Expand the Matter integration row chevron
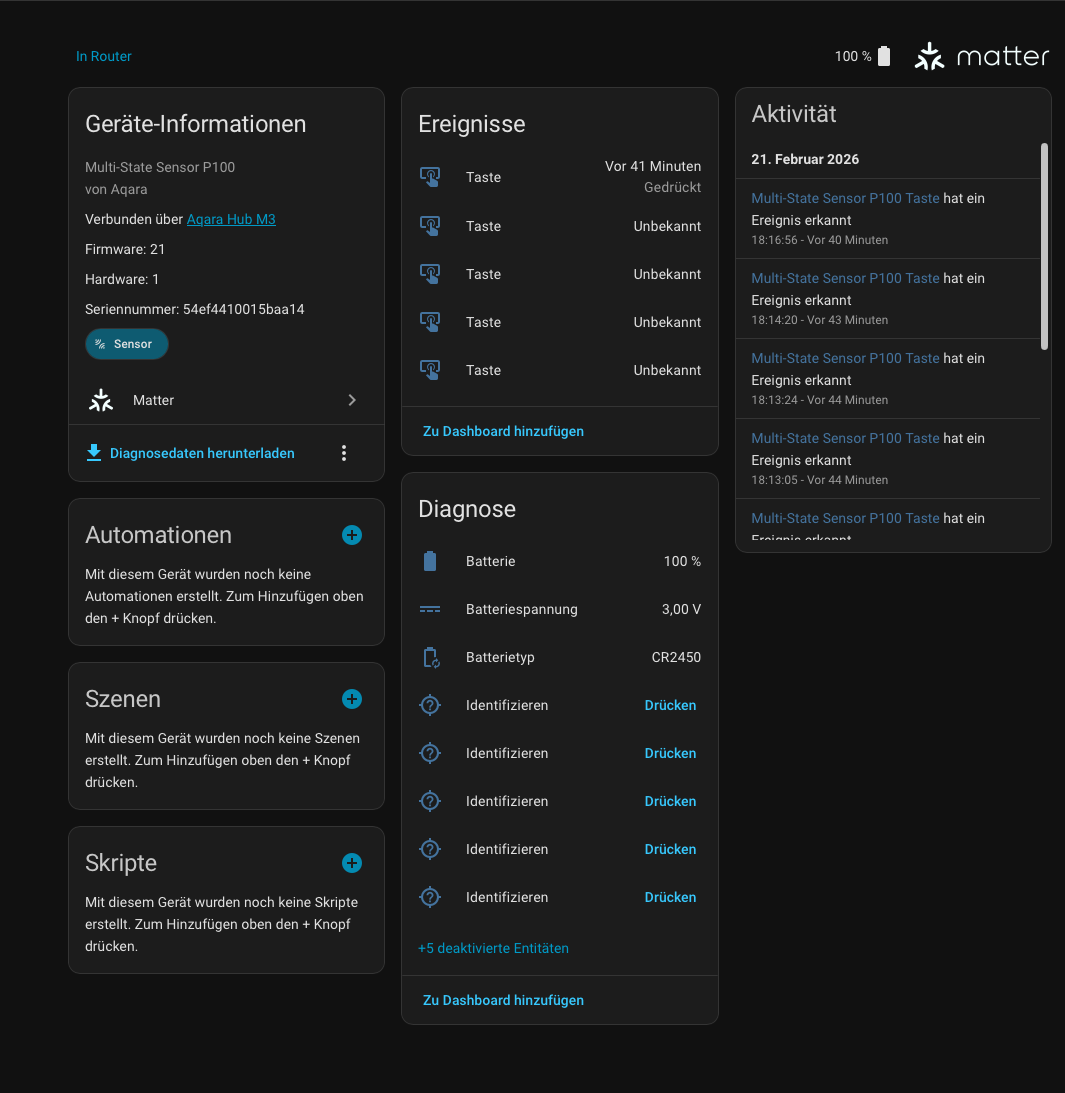The height and width of the screenshot is (1093, 1065). (x=352, y=400)
